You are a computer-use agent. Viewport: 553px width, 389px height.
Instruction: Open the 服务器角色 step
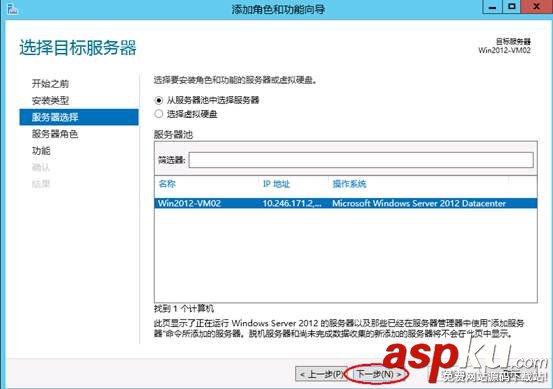click(x=55, y=134)
